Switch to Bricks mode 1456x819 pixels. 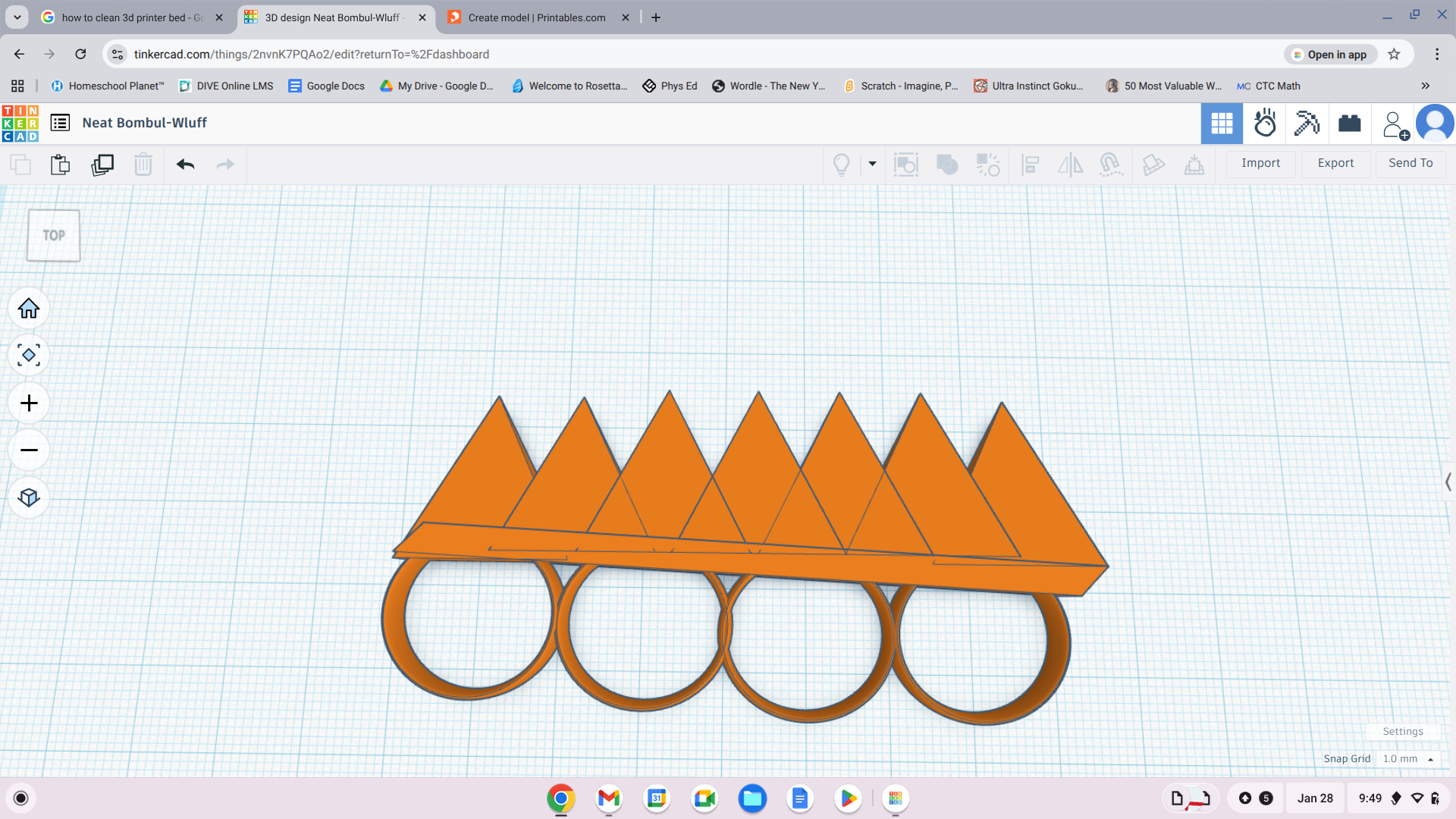(1350, 123)
